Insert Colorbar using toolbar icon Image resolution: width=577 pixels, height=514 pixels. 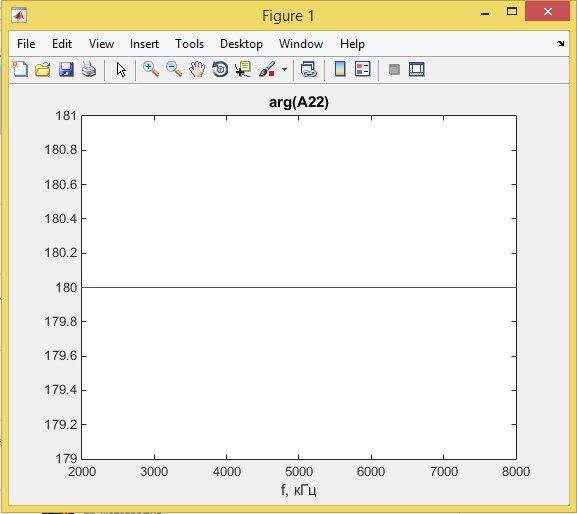[x=340, y=69]
